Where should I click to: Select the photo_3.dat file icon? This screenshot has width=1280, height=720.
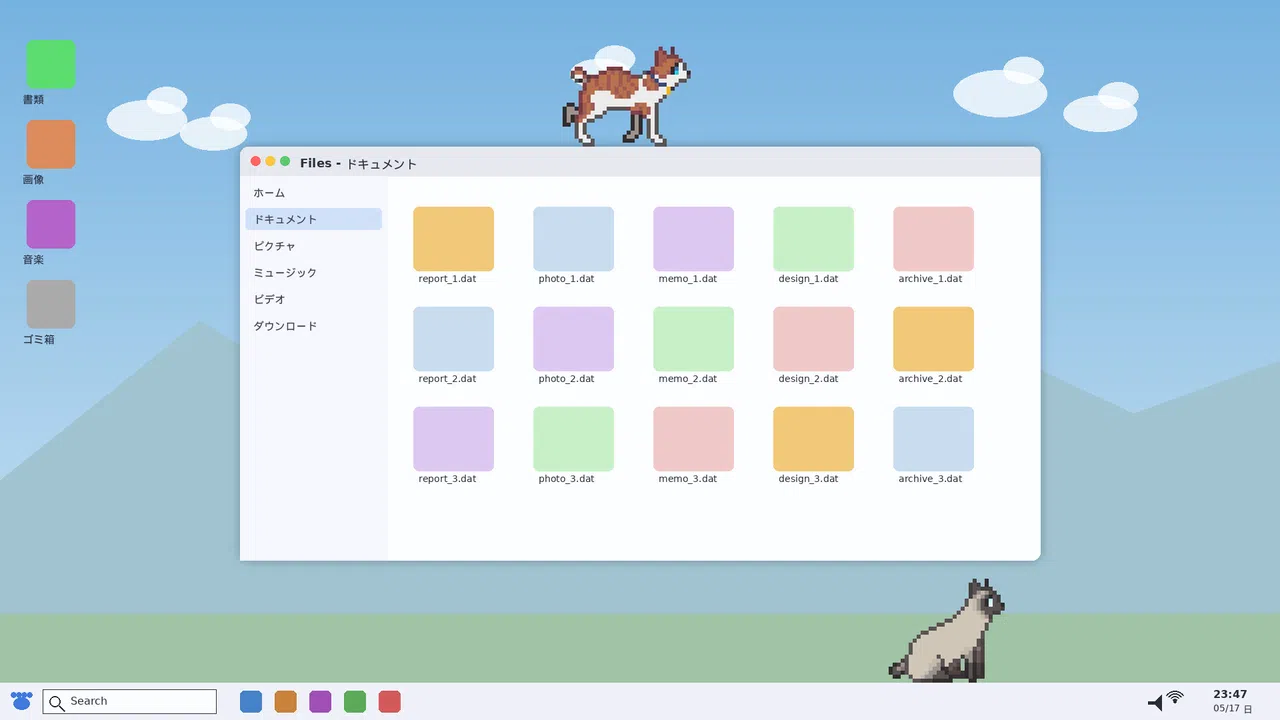click(573, 439)
